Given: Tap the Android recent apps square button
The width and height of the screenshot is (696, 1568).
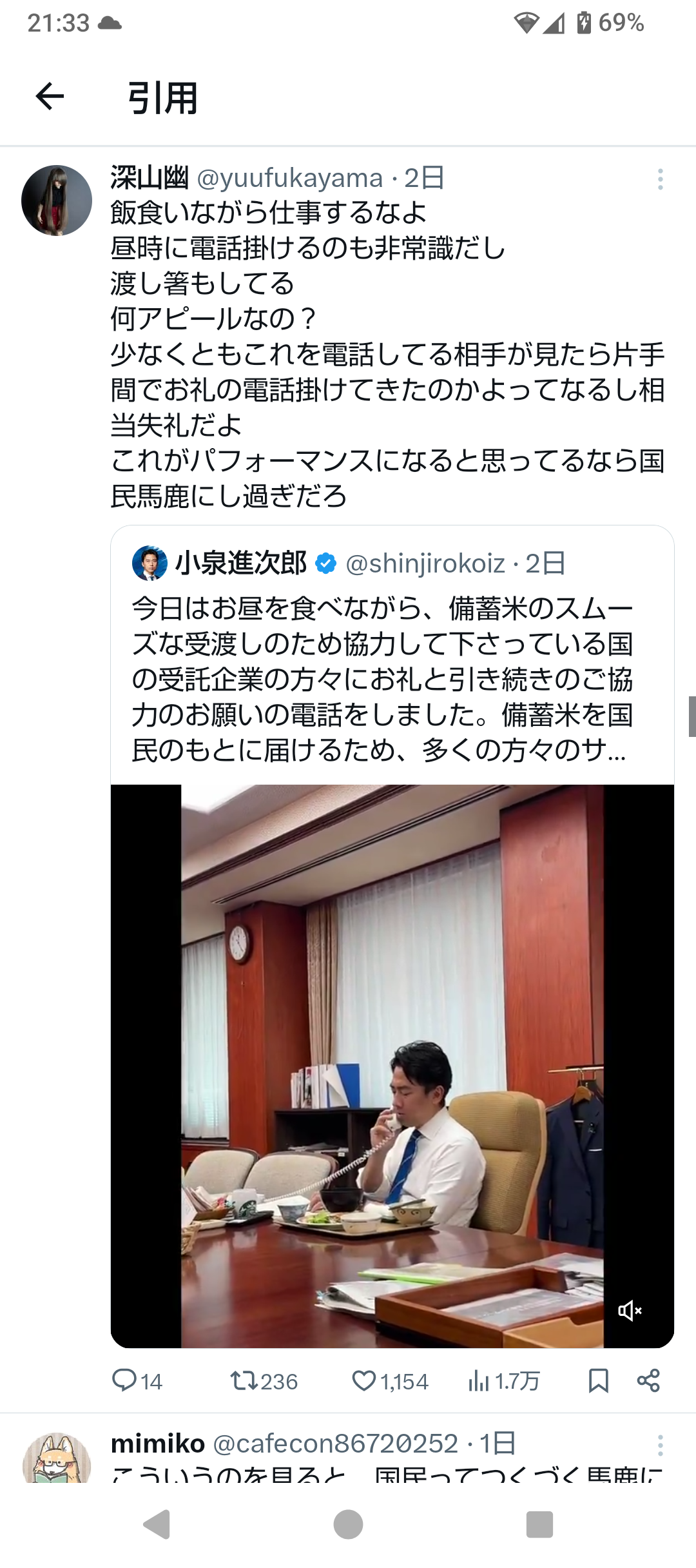Looking at the screenshot, I should 539,1525.
